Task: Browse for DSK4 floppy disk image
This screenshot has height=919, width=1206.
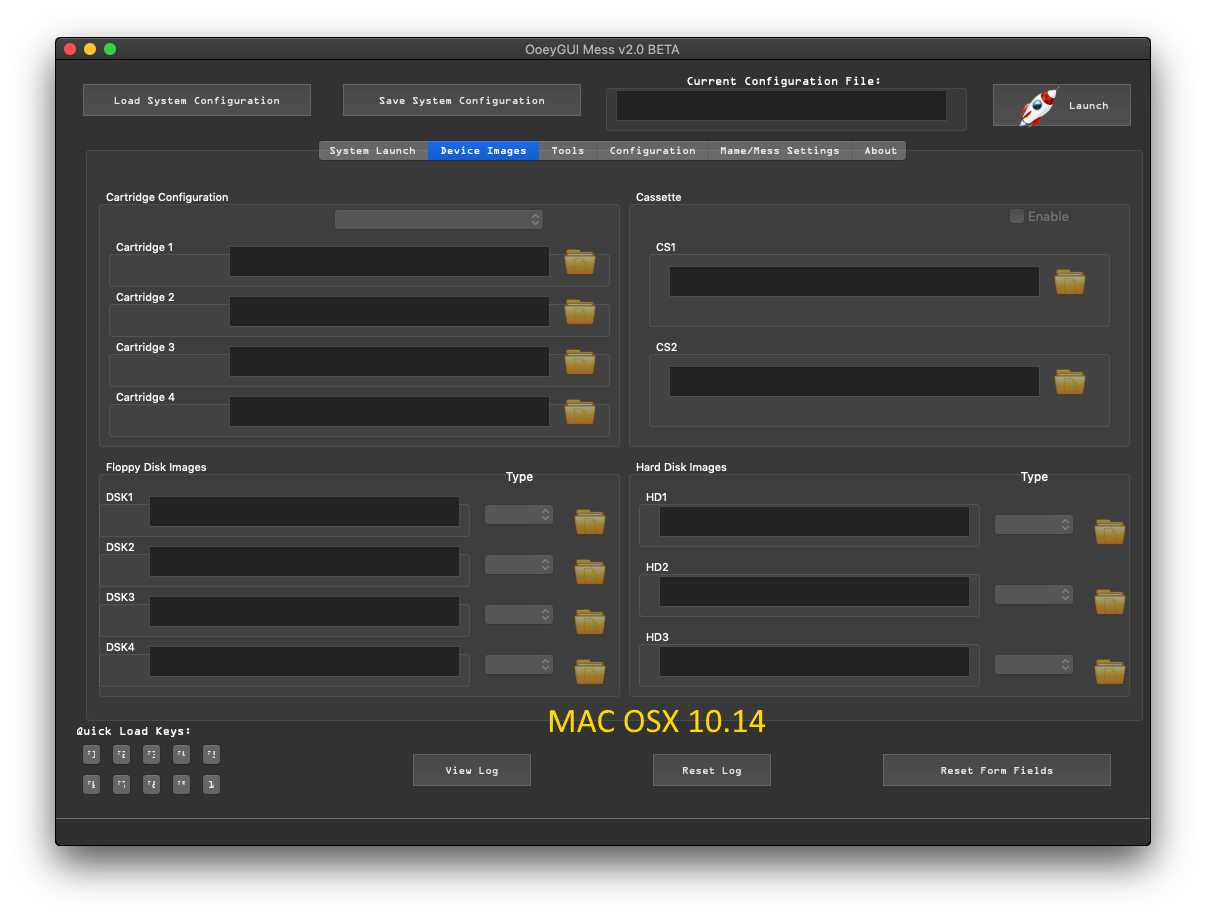Action: pos(589,672)
